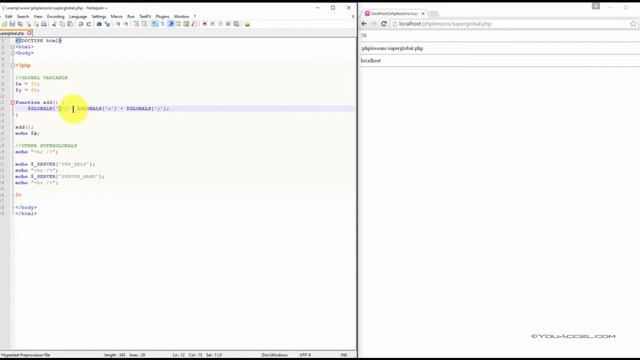
Task: Toggle synchronized horizontal scrolling
Action: [x=144, y=24]
